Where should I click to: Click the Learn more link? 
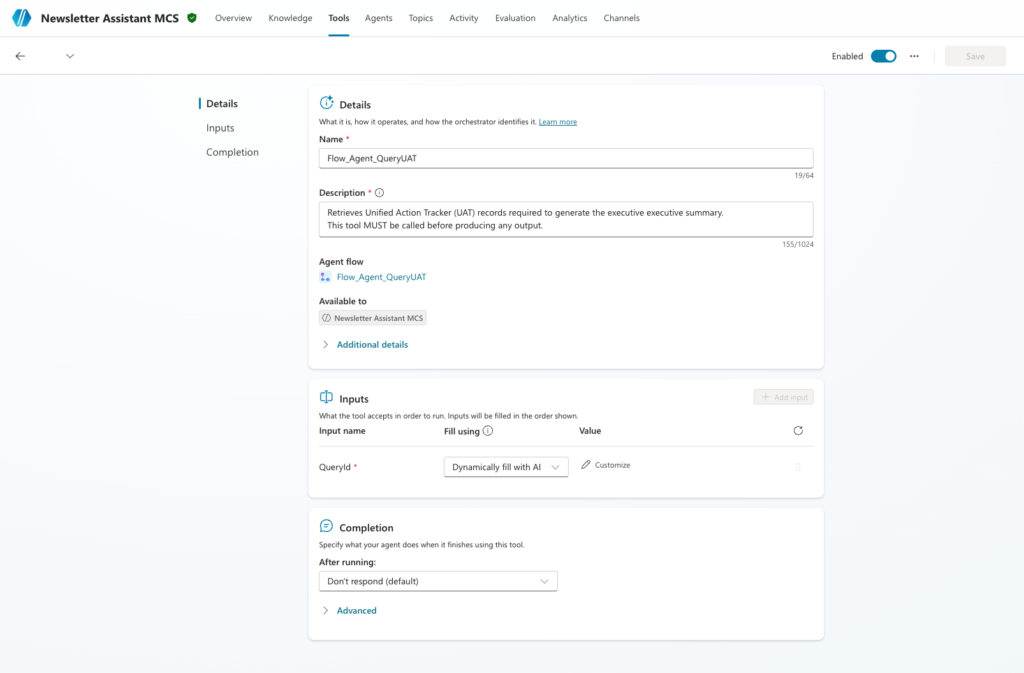558,122
